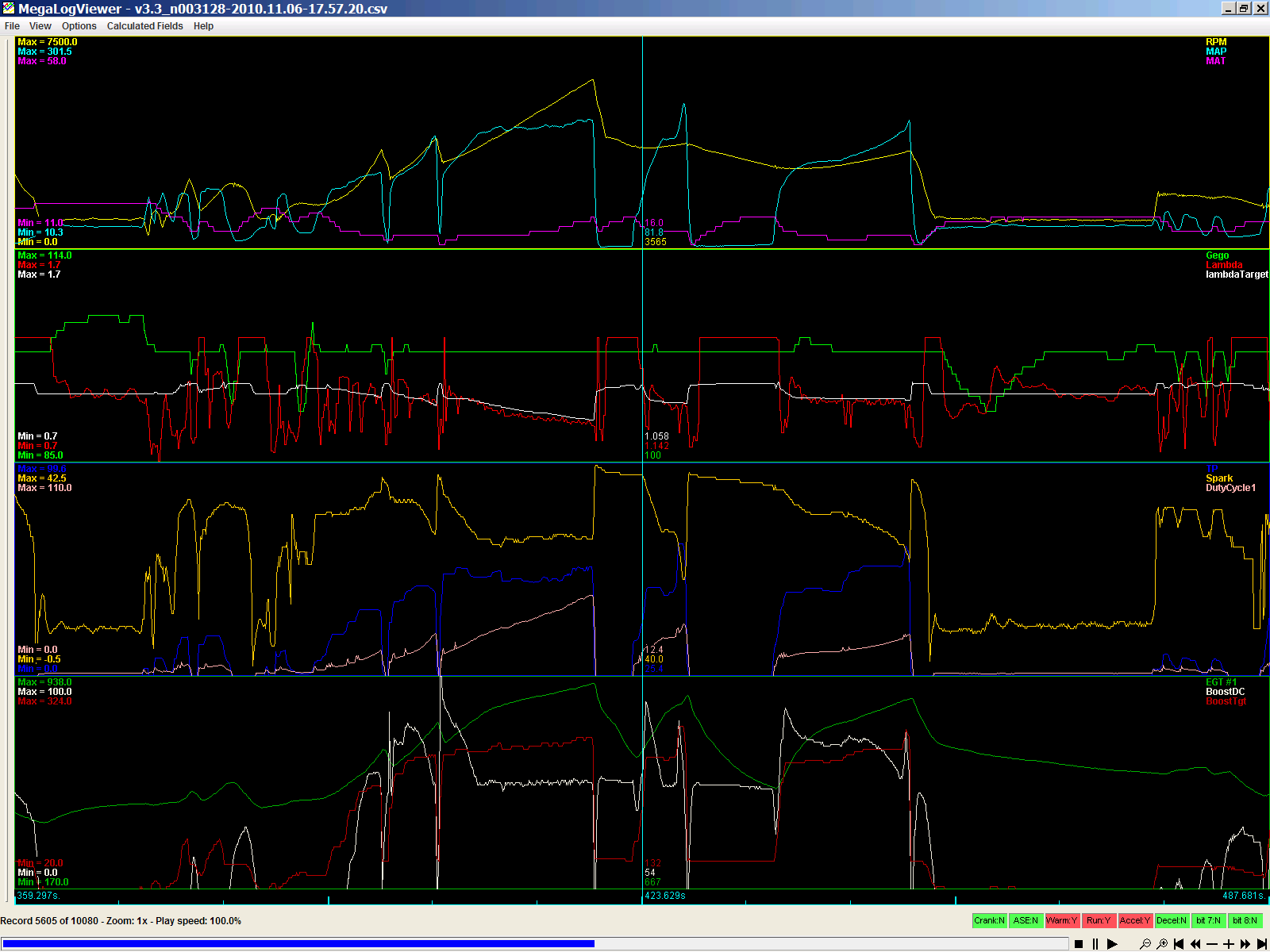The image size is (1270, 952).
Task: Select the DutyCycle1 trace label
Action: (1231, 488)
